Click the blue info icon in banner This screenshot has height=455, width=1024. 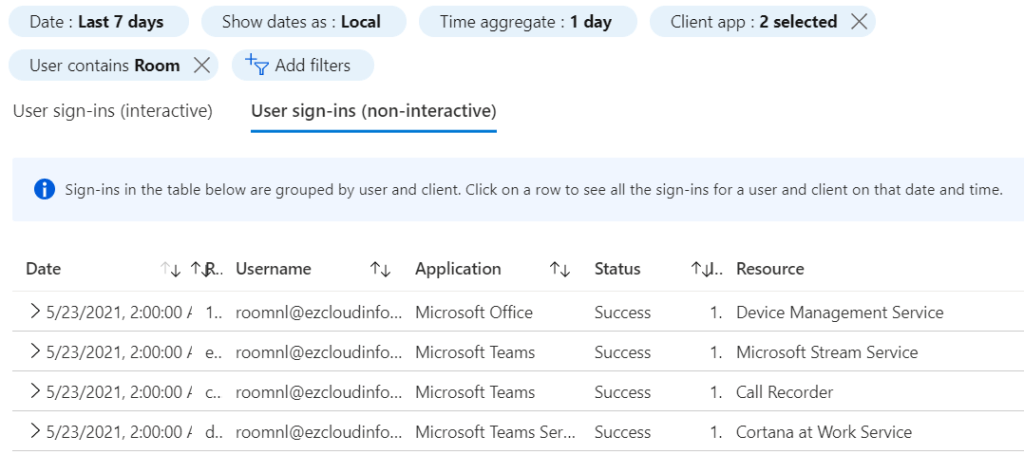coord(44,190)
